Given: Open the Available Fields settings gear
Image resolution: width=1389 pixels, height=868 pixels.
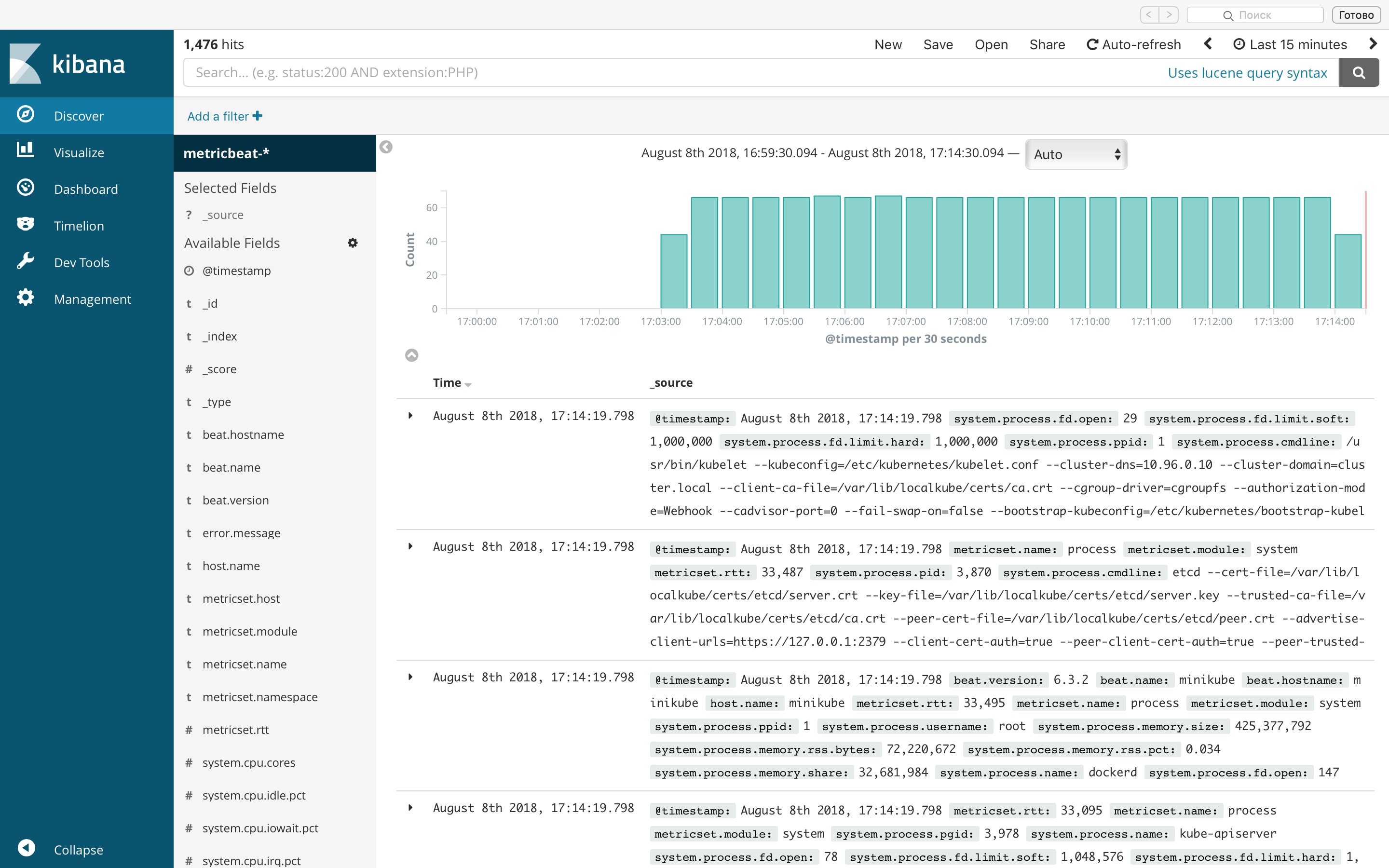Looking at the screenshot, I should click(x=353, y=243).
